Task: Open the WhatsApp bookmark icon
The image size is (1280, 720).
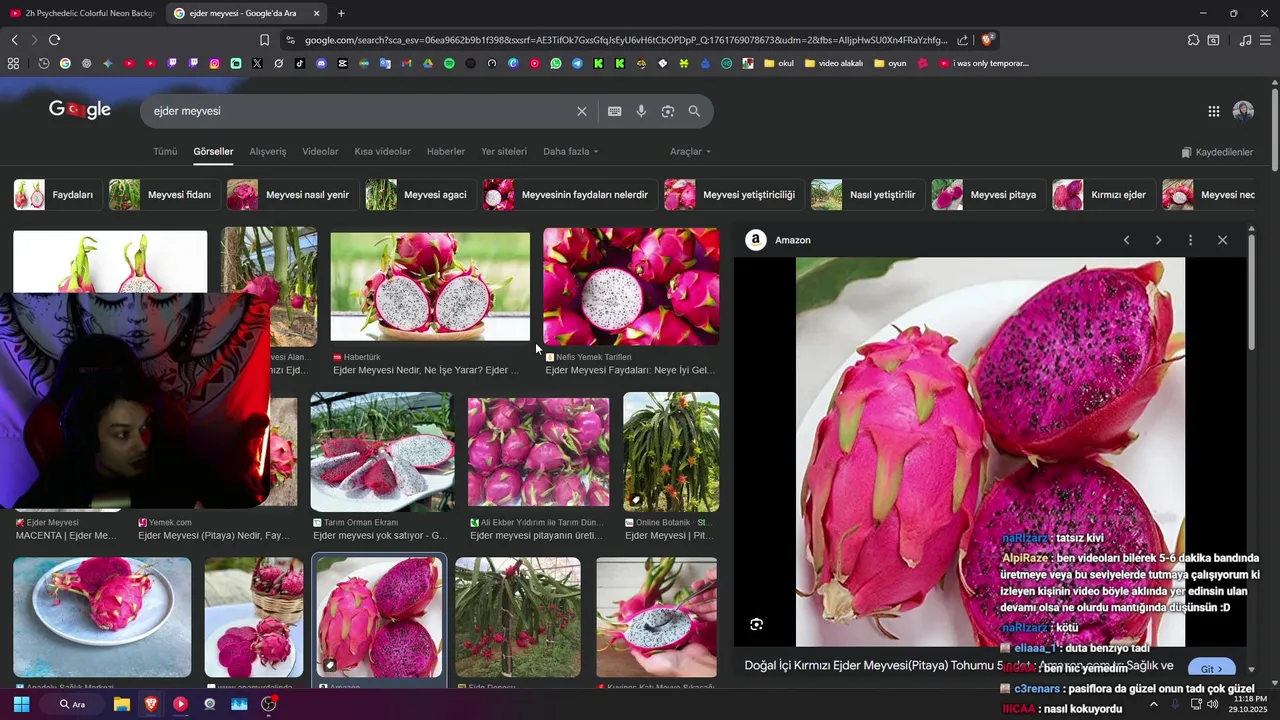Action: pos(556,63)
